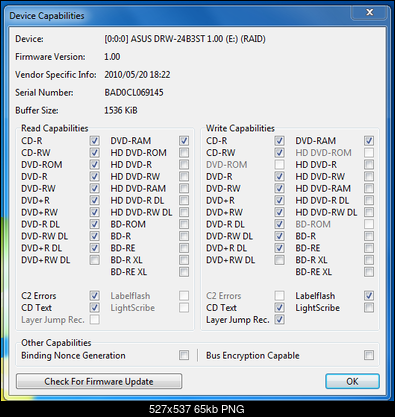Check BD-R XL read capability checkbox
Screen dimensions: 395x417
click(x=184, y=260)
